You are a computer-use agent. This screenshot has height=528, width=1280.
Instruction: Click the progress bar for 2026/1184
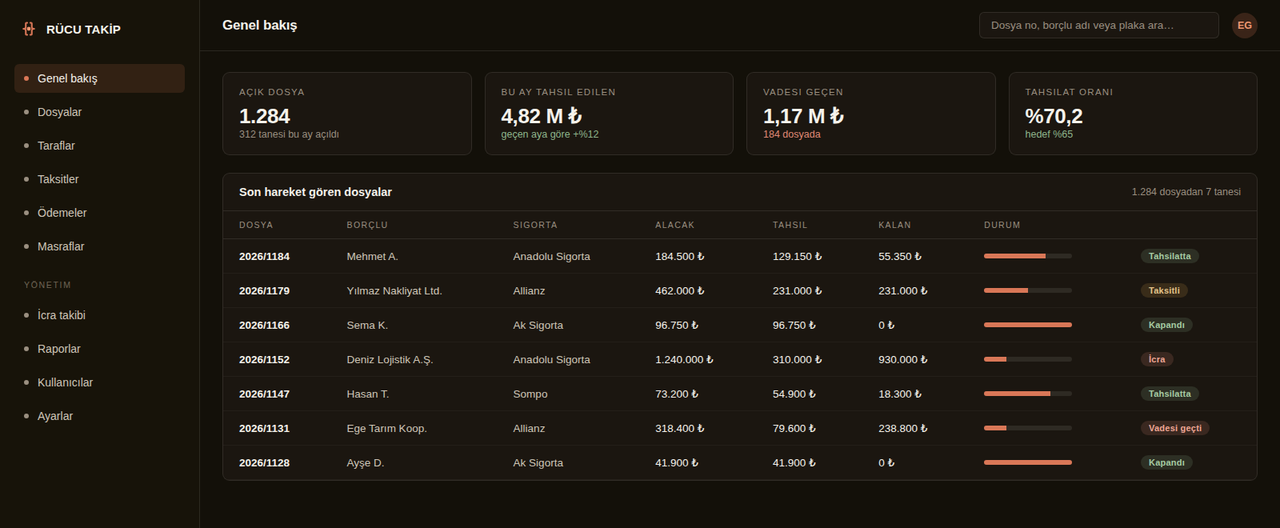(x=1028, y=256)
